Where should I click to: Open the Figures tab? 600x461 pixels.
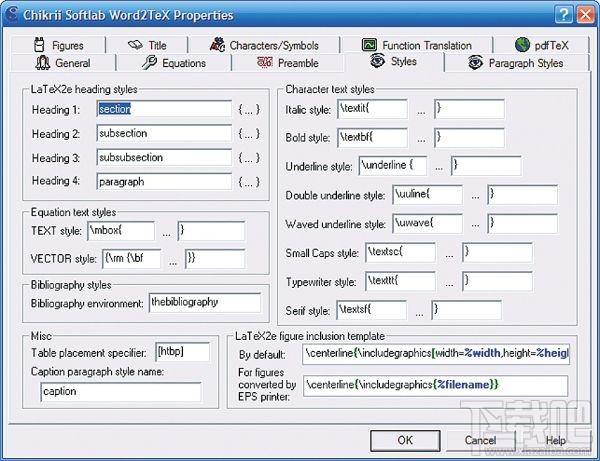pyautogui.click(x=58, y=45)
